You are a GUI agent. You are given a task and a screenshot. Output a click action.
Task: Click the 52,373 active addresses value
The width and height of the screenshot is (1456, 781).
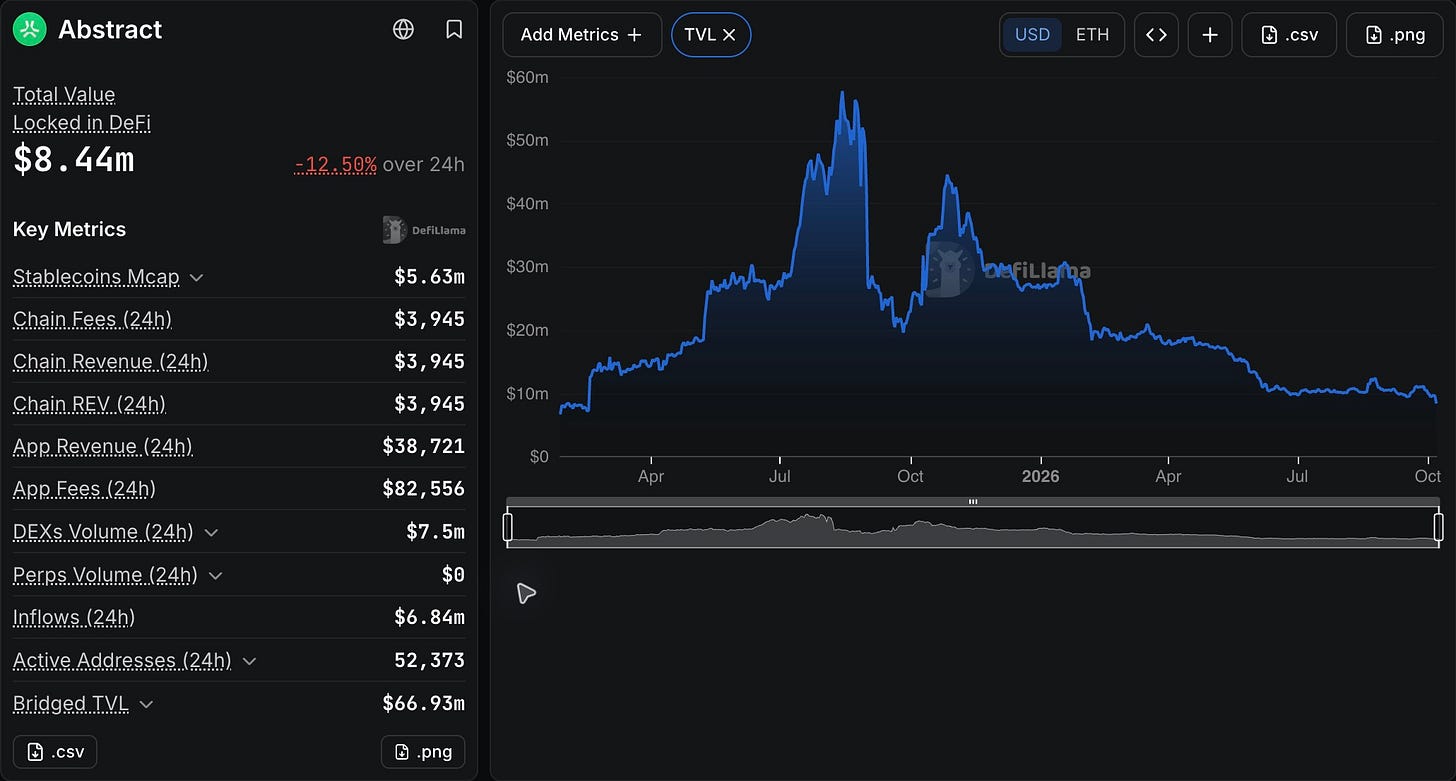point(430,661)
